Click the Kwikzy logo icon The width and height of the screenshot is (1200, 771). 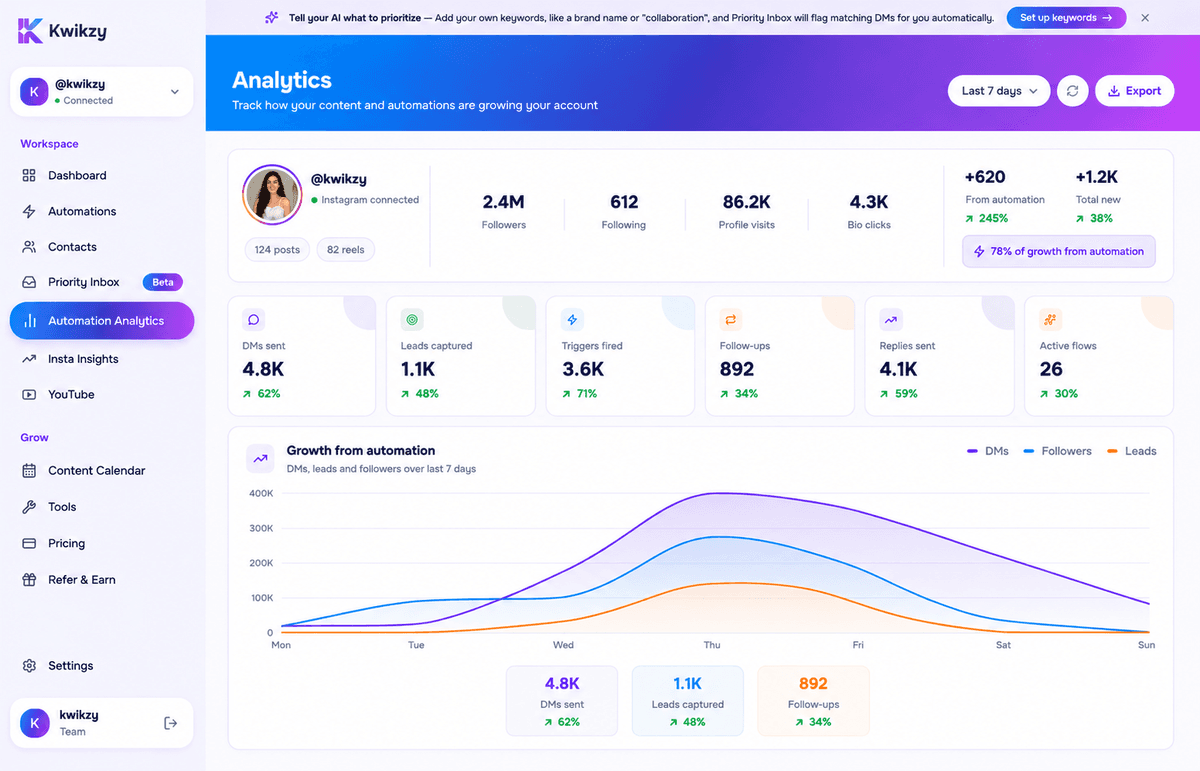tap(31, 30)
